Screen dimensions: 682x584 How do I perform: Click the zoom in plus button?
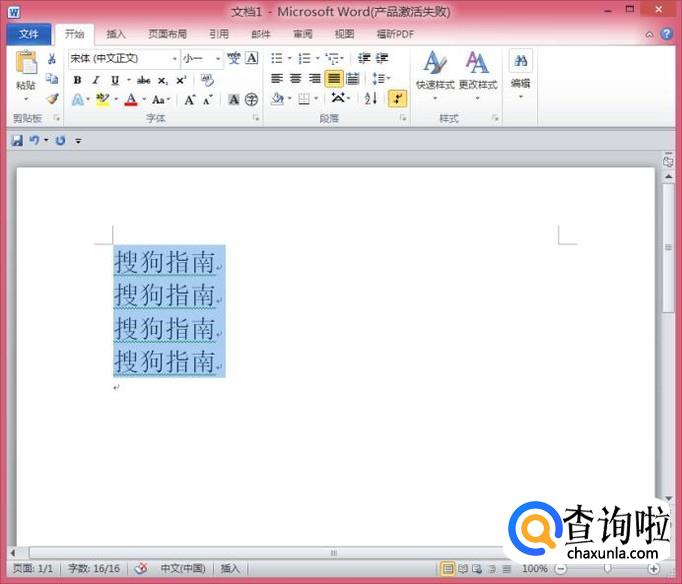click(653, 568)
